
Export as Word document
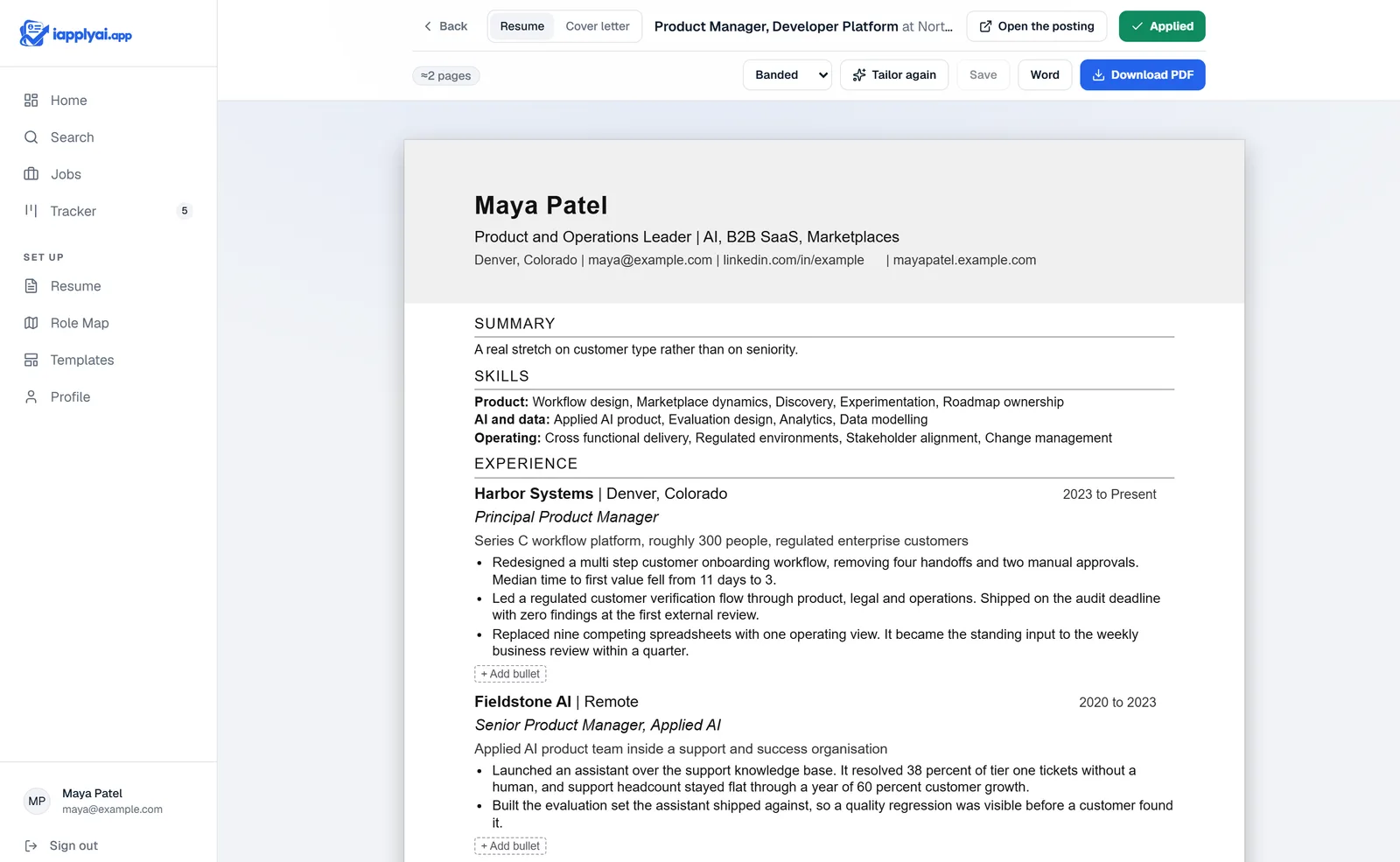click(x=1045, y=75)
